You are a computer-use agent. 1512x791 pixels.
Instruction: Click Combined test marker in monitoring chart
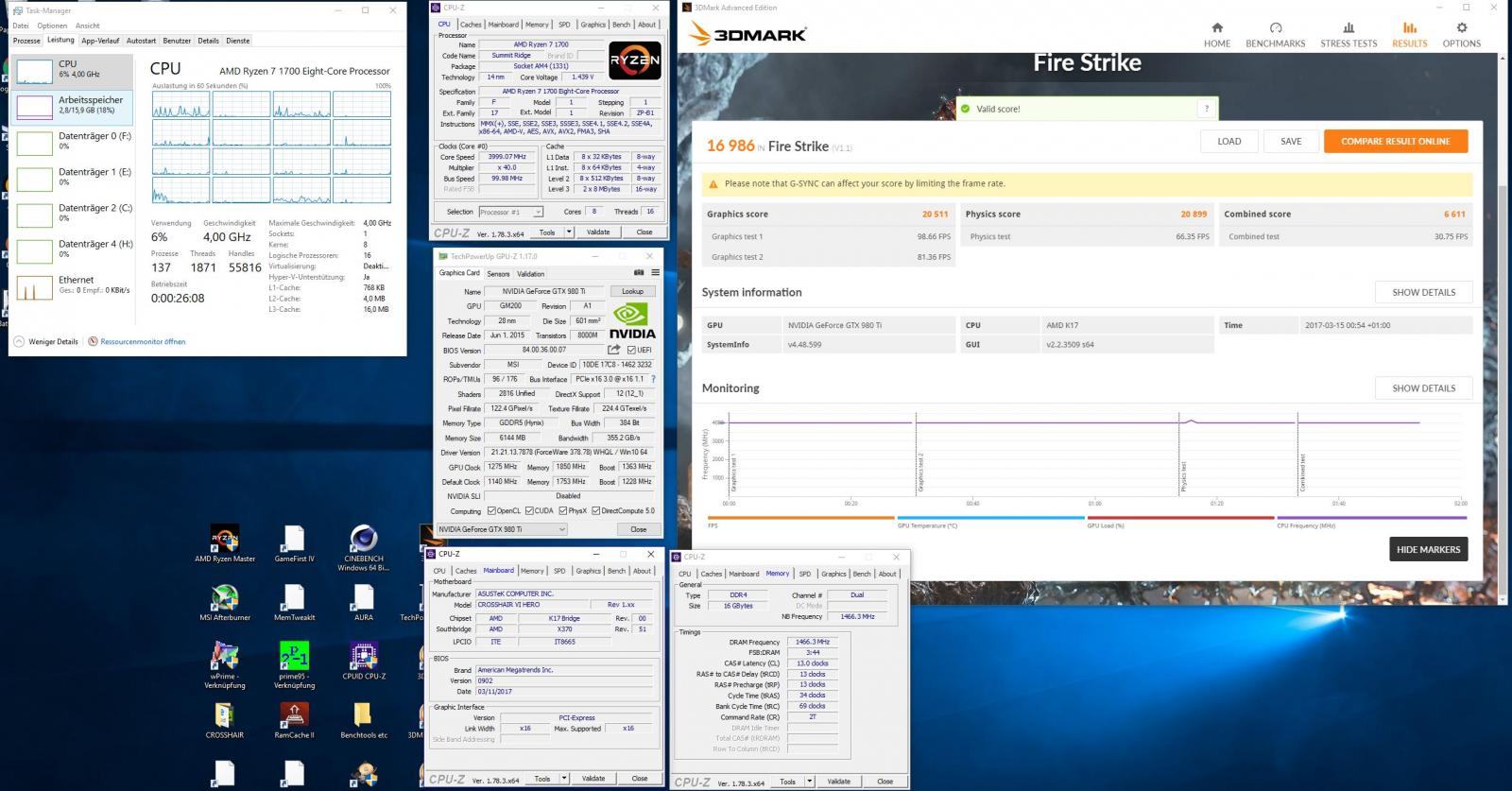pyautogui.click(x=1297, y=454)
